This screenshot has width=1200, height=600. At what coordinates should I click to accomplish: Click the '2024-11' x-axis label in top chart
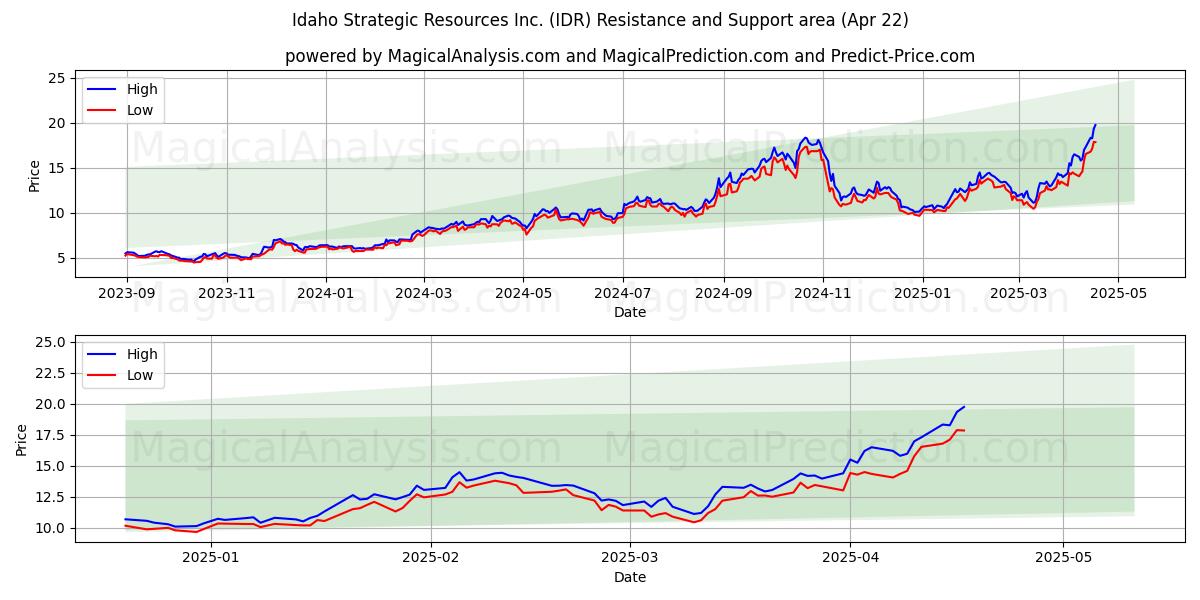point(823,293)
